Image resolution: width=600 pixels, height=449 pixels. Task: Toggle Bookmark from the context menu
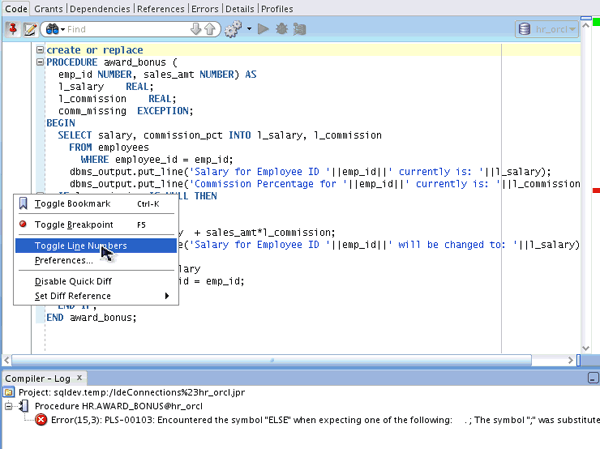tap(72, 204)
